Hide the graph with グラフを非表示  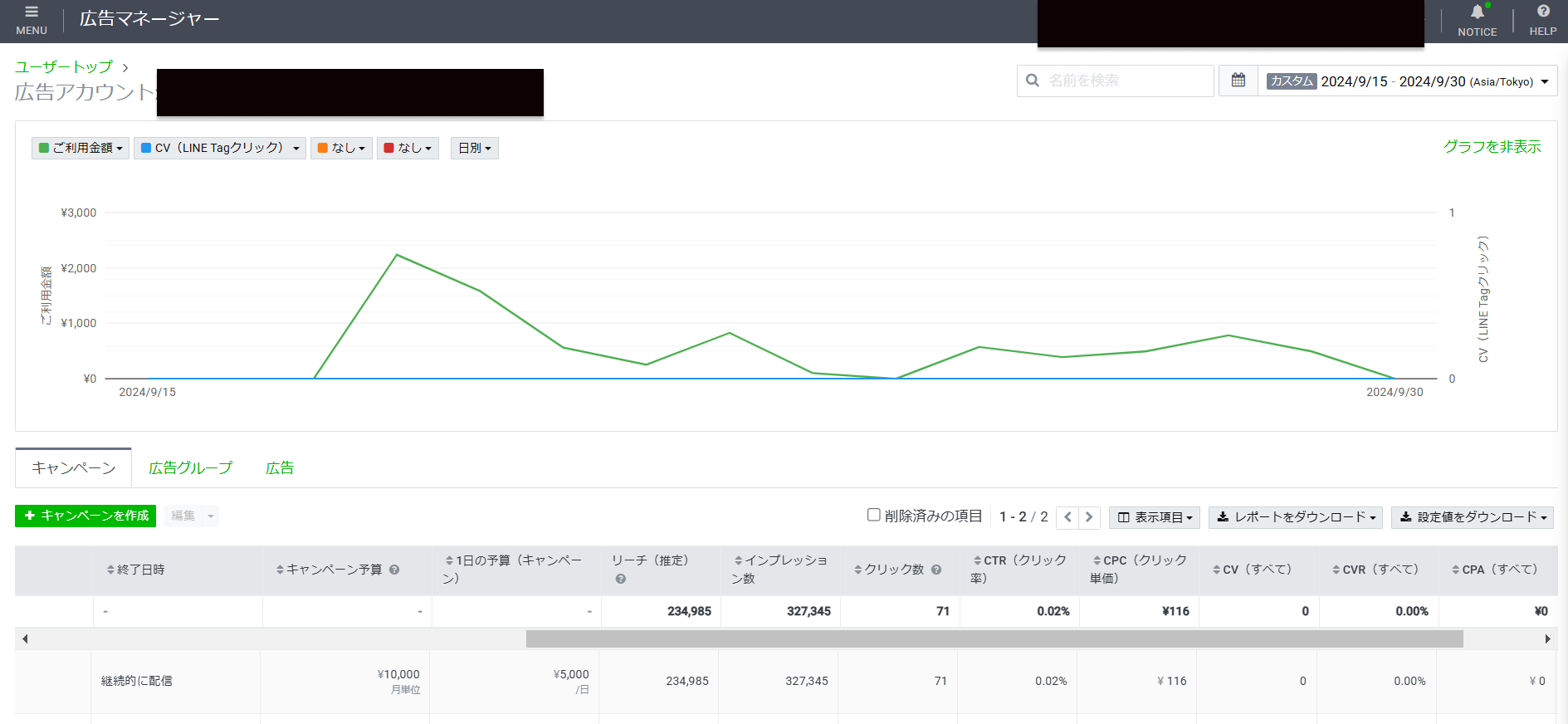[1492, 147]
